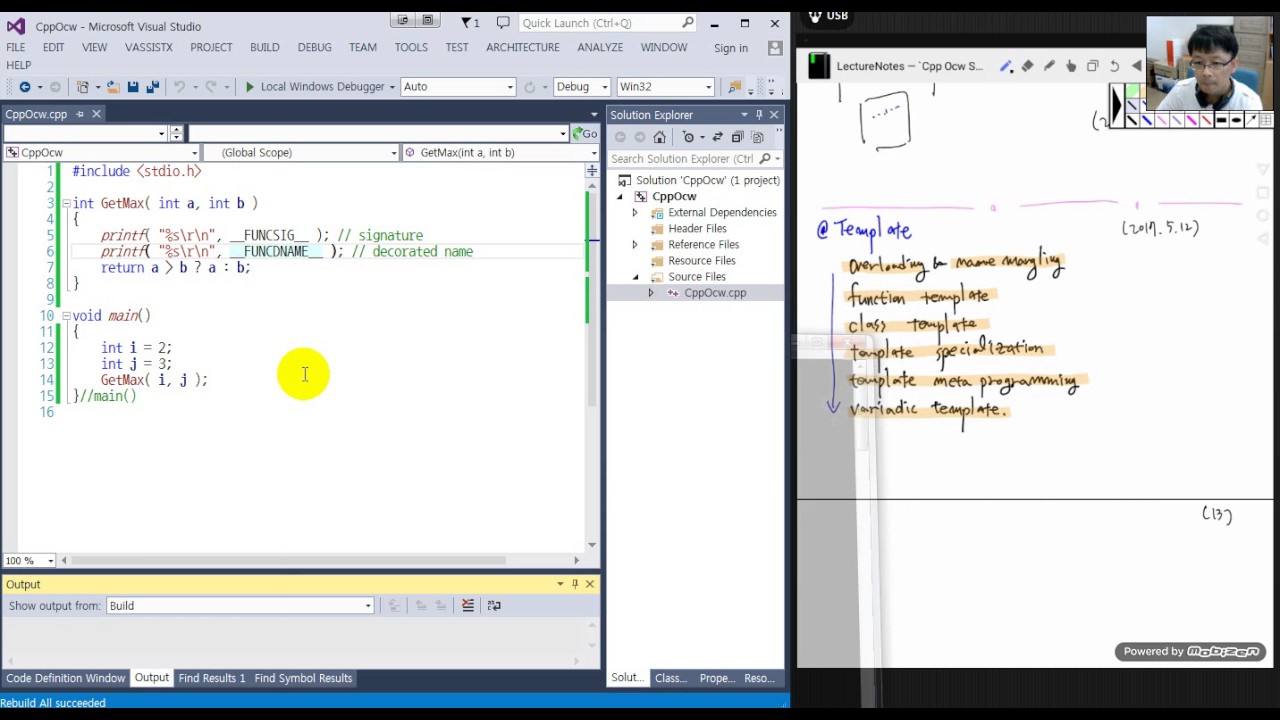
Task: Click Home icon in Solution Explorer
Action: (x=659, y=137)
